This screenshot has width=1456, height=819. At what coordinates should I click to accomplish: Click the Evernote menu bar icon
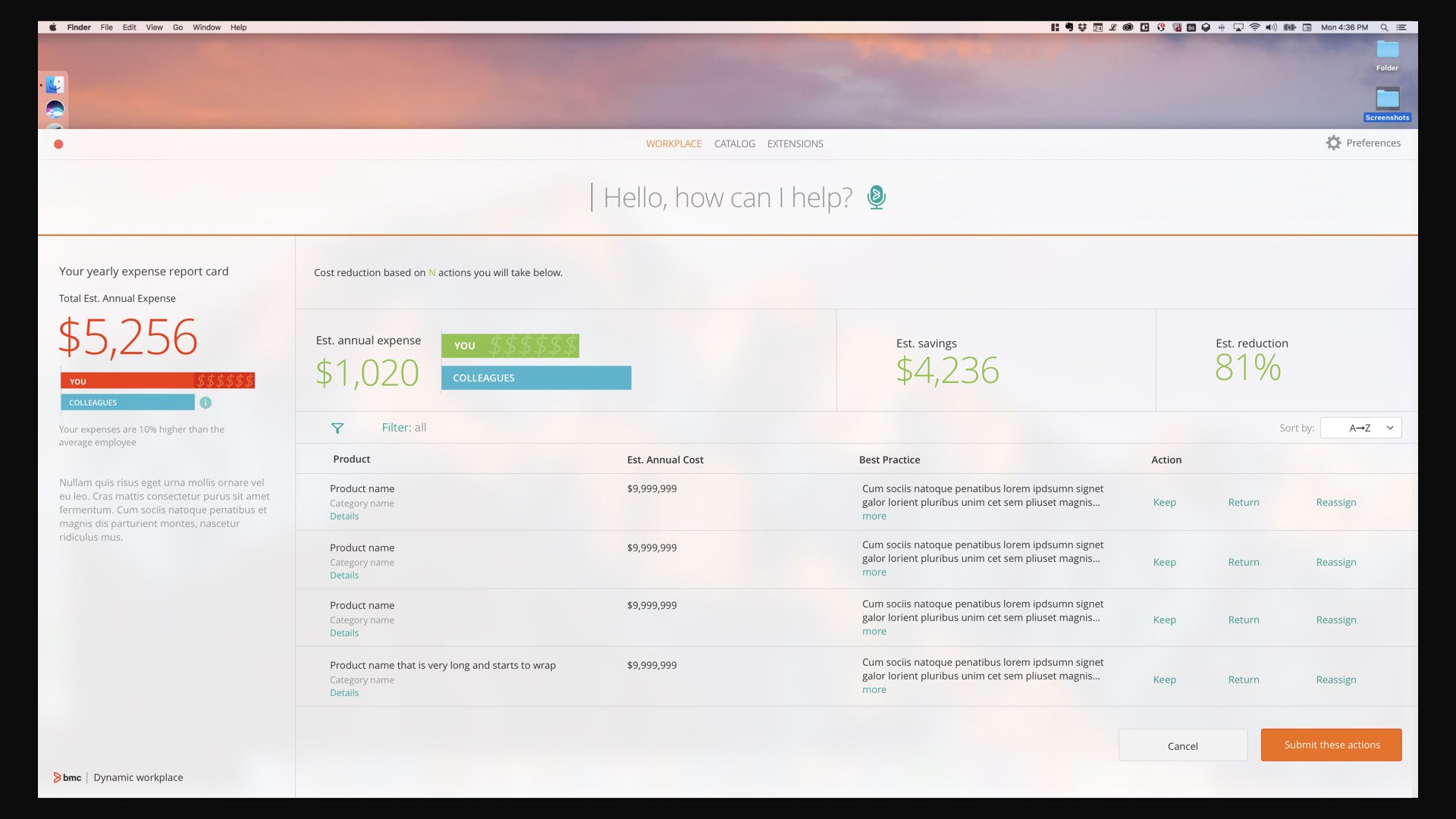click(1069, 27)
